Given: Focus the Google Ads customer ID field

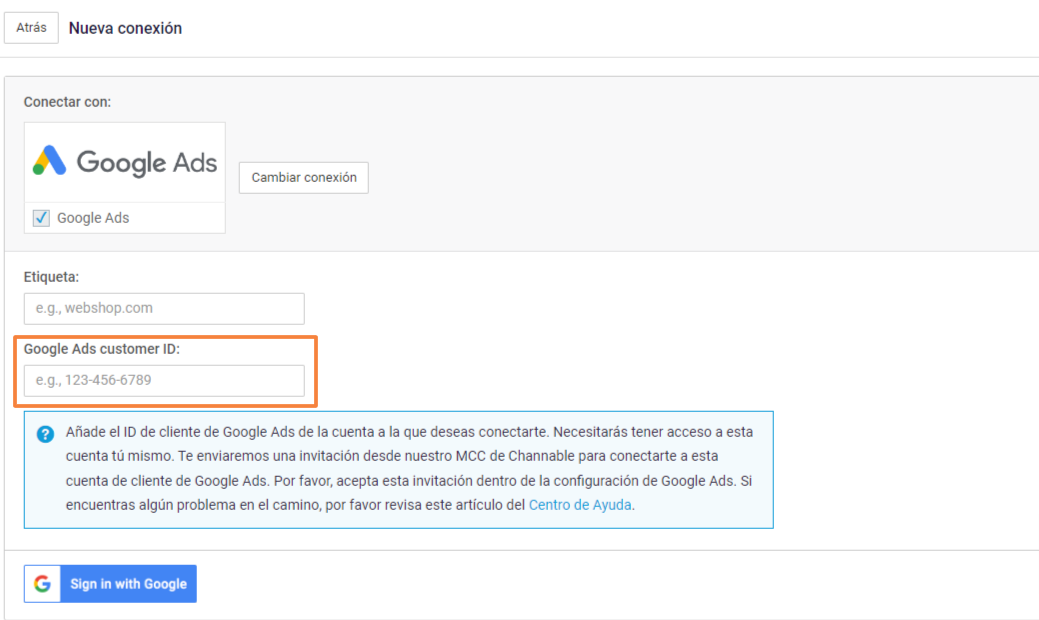Looking at the screenshot, I should click(x=164, y=381).
